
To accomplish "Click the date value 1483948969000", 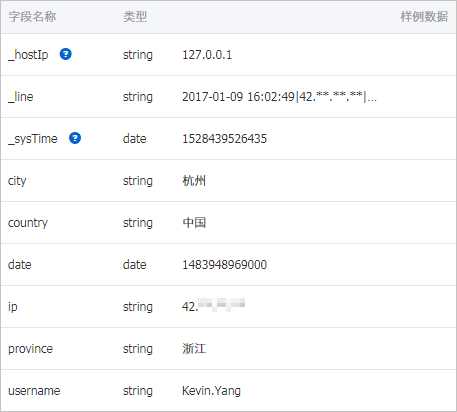I will 225,265.
